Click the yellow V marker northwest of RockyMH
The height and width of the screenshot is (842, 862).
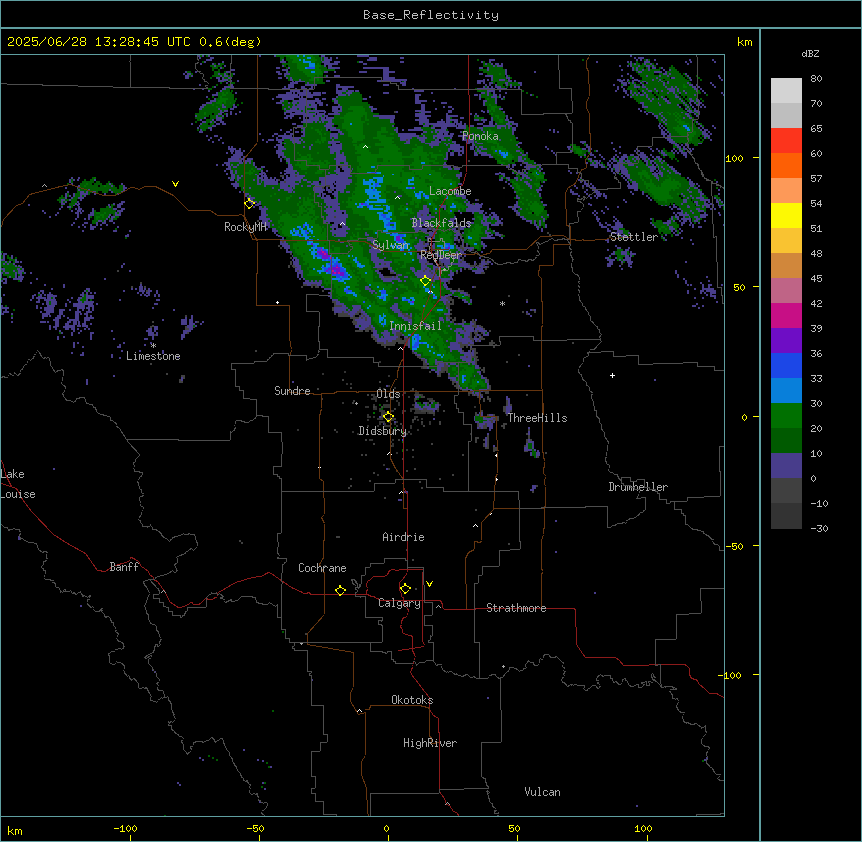[175, 184]
